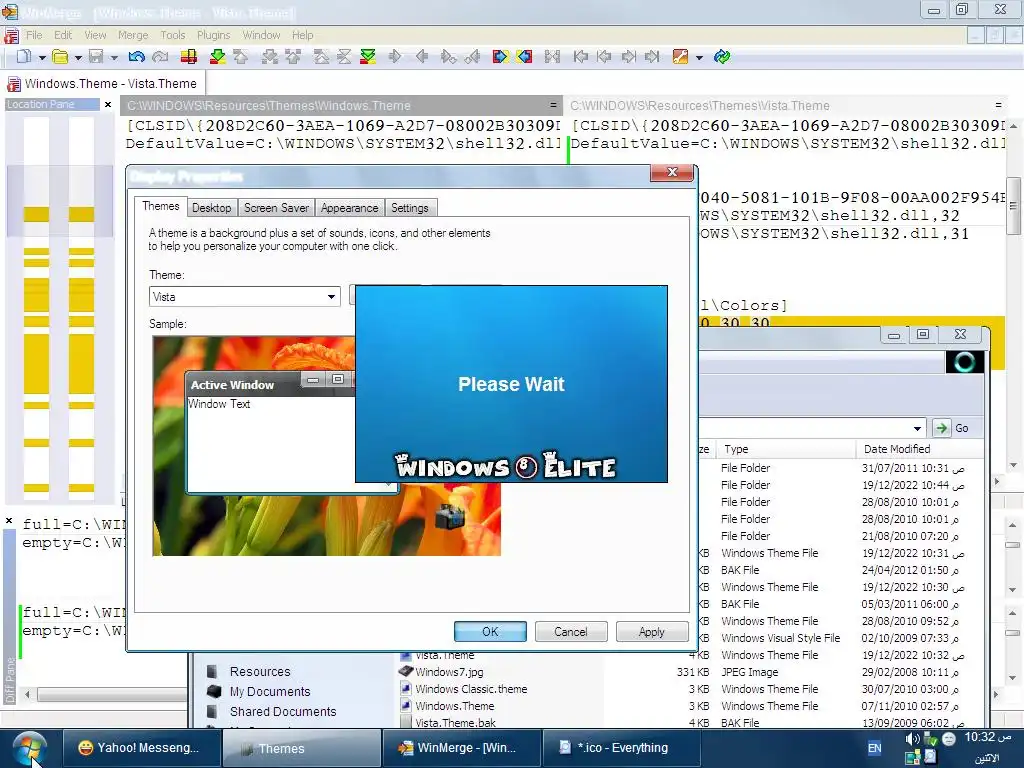1024x768 pixels.
Task: Select the Windows.Theme - Vista.Theme document tab
Action: 103,84
